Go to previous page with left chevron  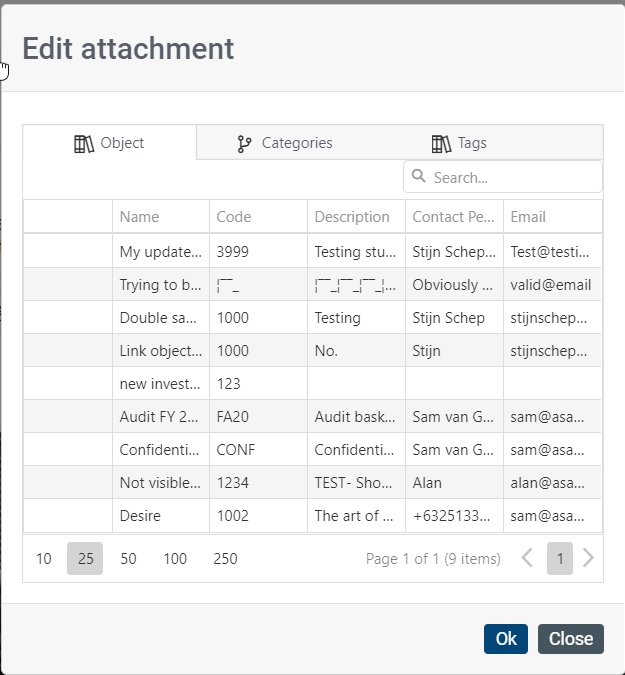coord(527,558)
